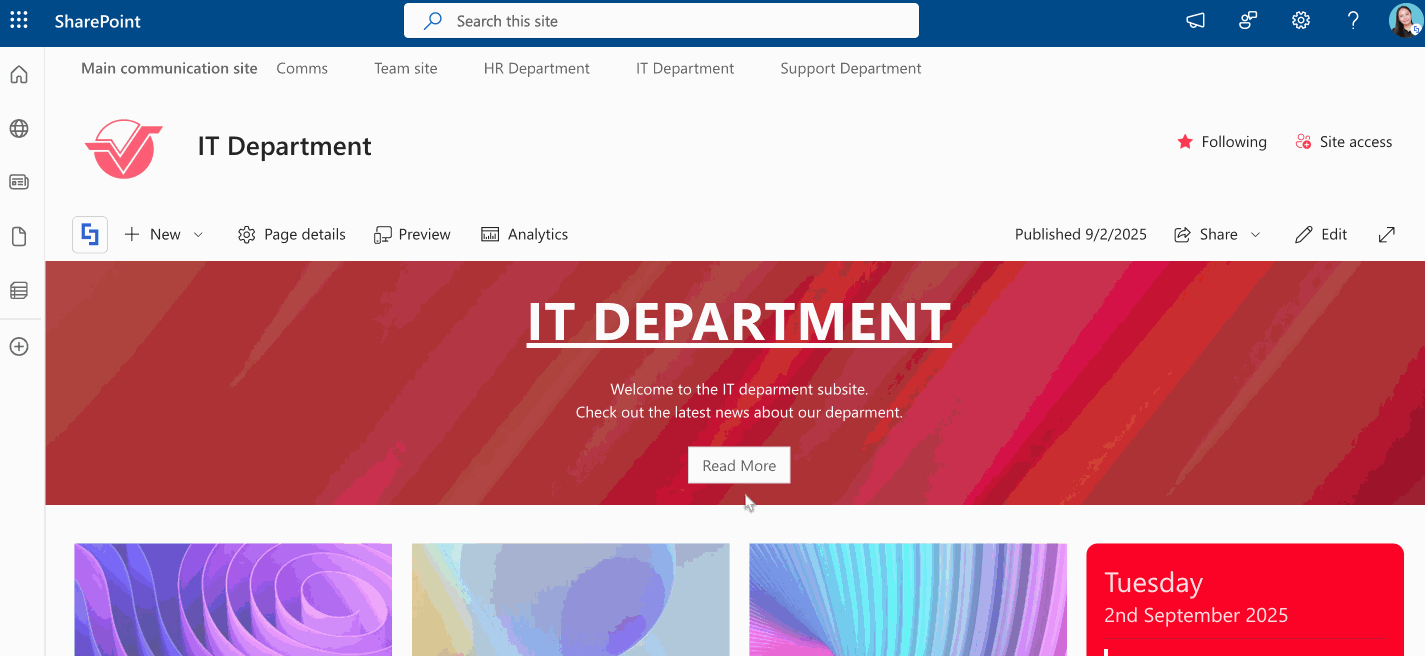The image size is (1425, 656).
Task: Open the HR Department navigation item
Action: coord(537,69)
